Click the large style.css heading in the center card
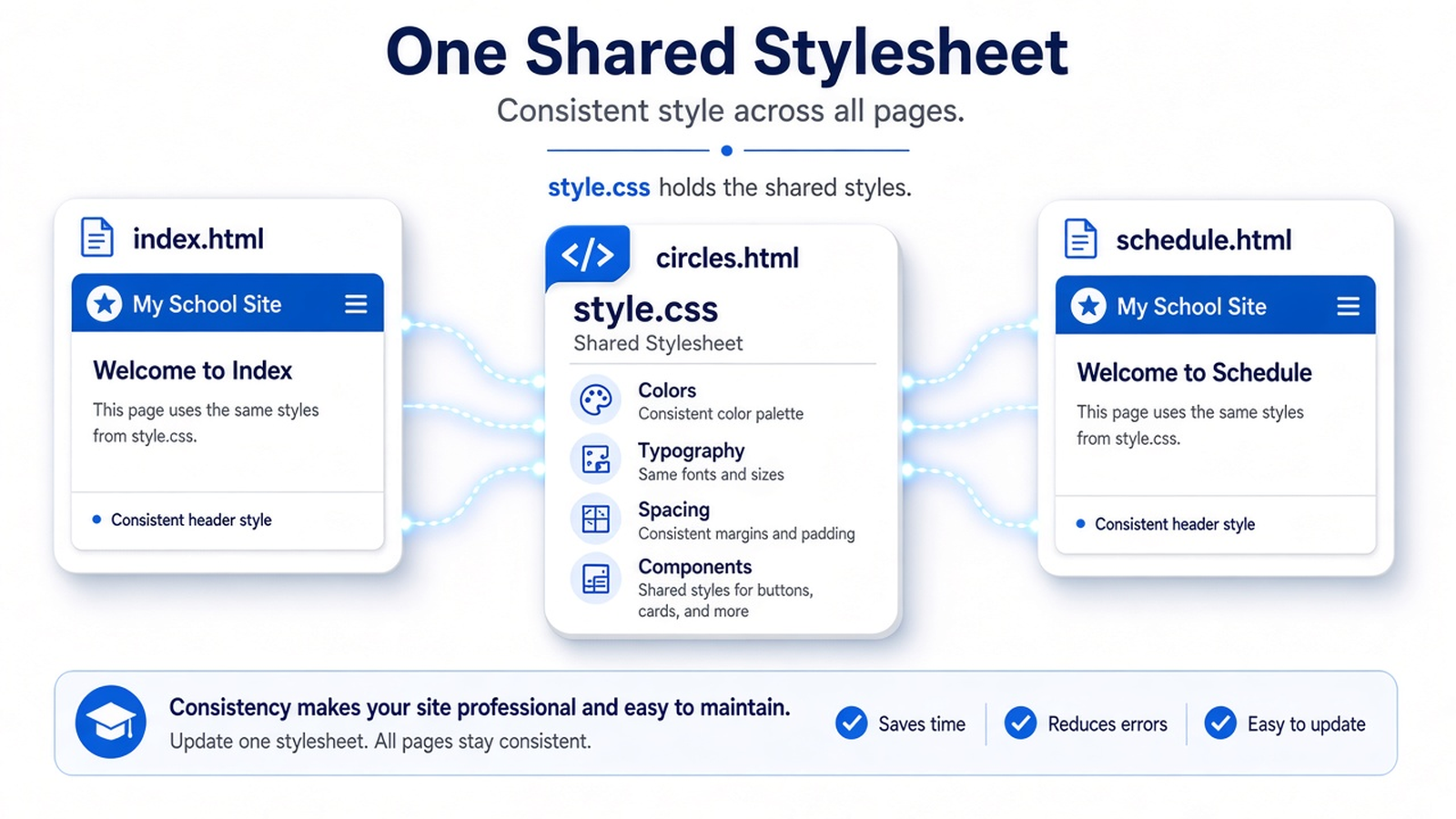This screenshot has height=819, width=1456. 645,309
